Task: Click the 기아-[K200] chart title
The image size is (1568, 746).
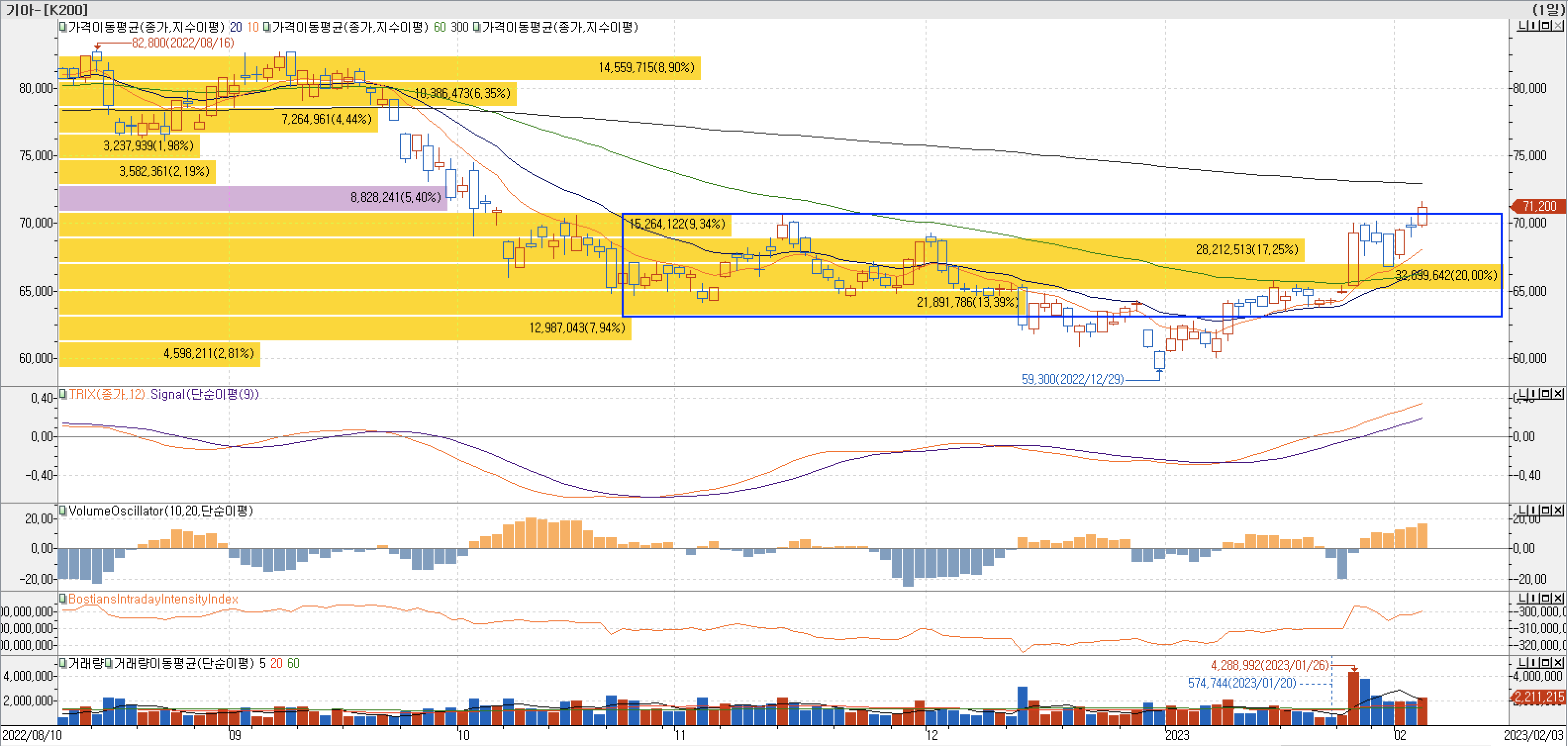Action: pos(47,9)
